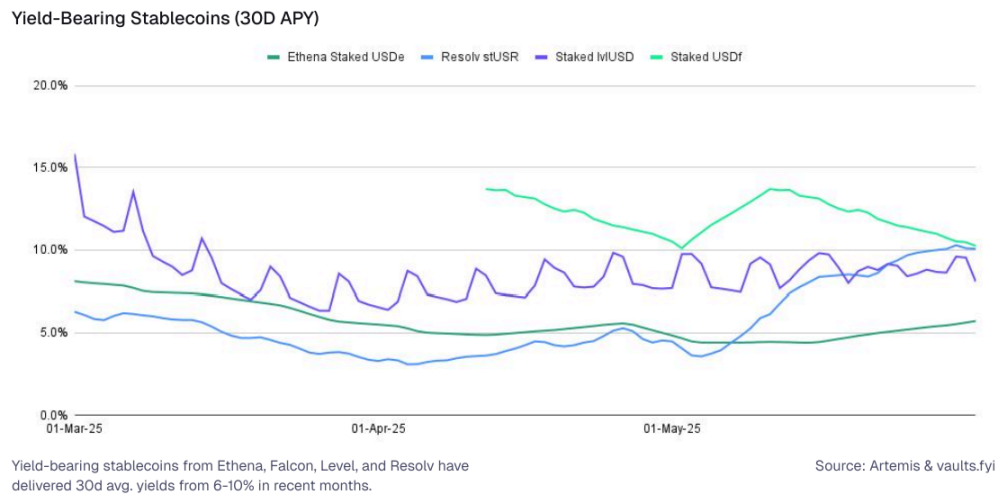Viewport: 1007px width, 503px height.
Task: Click the Source: Artemis & vaults.fyi text
Action: tap(905, 465)
